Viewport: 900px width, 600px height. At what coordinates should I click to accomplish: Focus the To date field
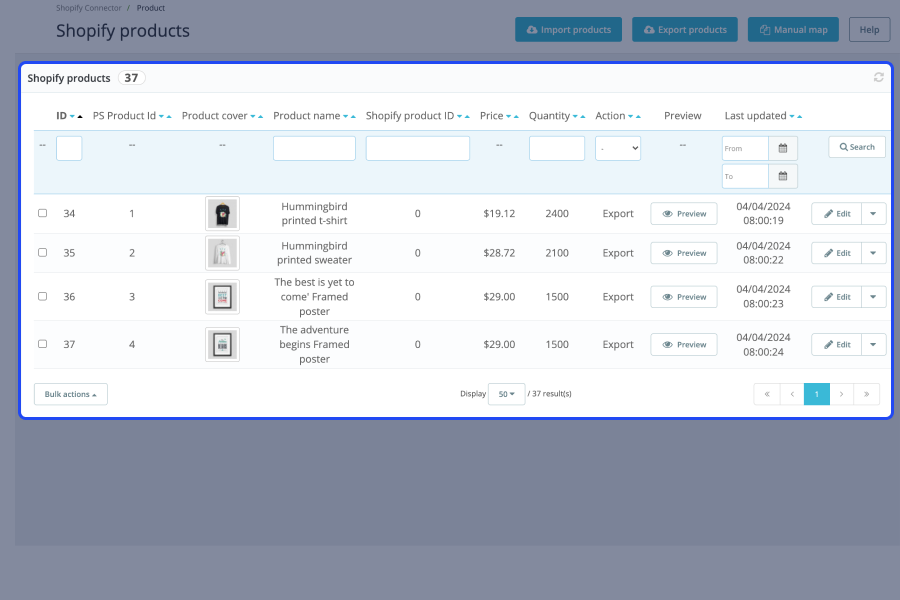pos(745,176)
